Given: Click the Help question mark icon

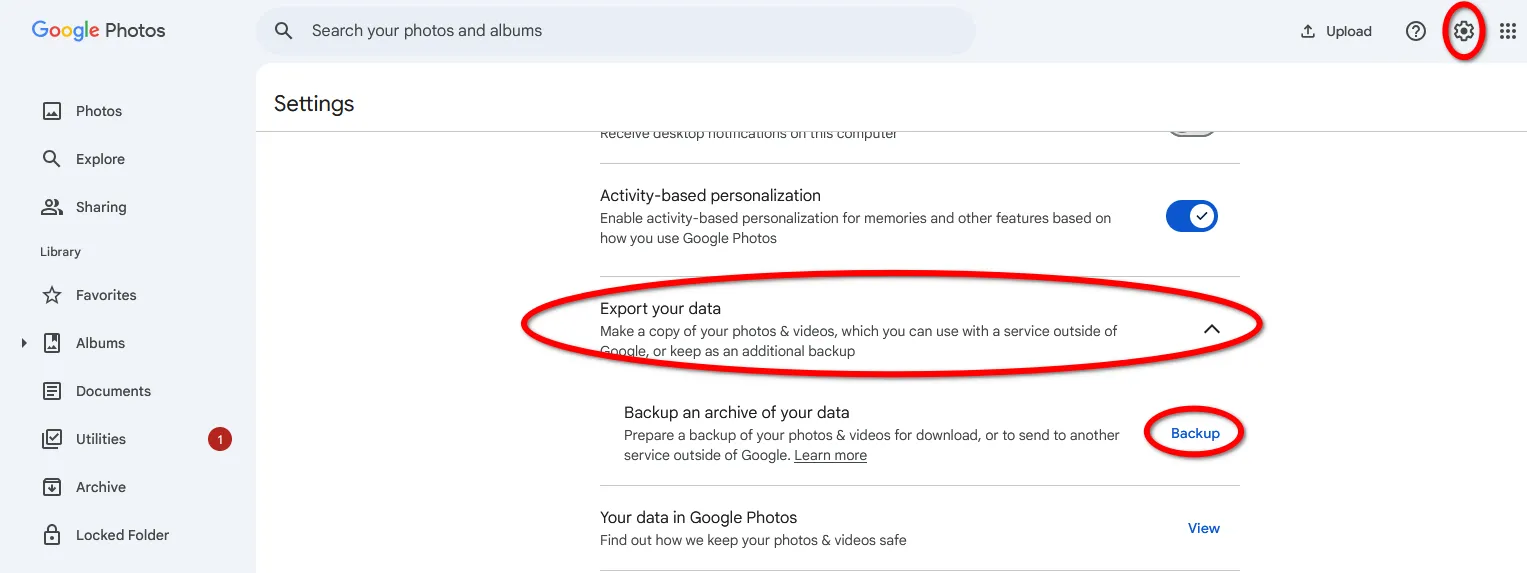Looking at the screenshot, I should click(x=1416, y=31).
